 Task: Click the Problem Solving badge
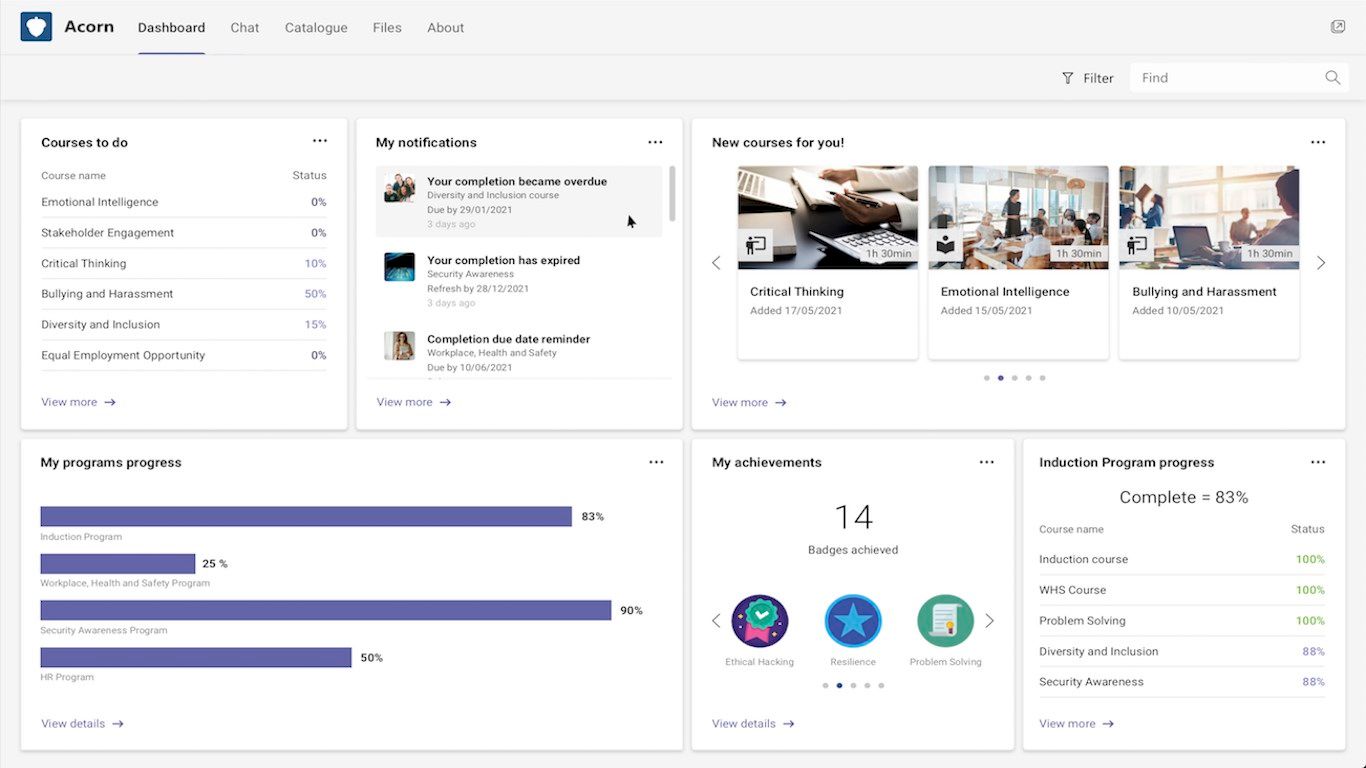[x=945, y=621]
